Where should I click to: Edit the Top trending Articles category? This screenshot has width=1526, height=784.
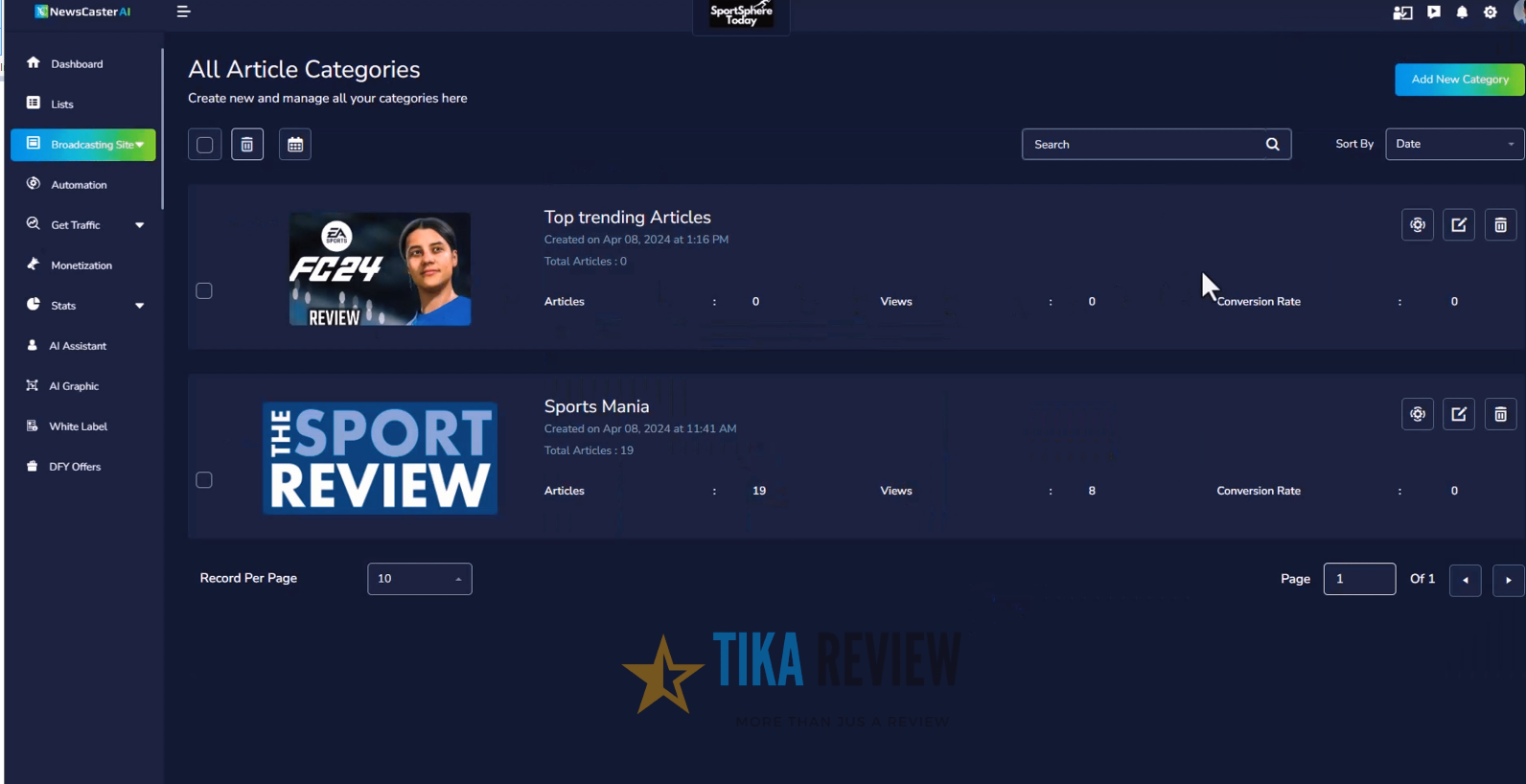[1459, 225]
